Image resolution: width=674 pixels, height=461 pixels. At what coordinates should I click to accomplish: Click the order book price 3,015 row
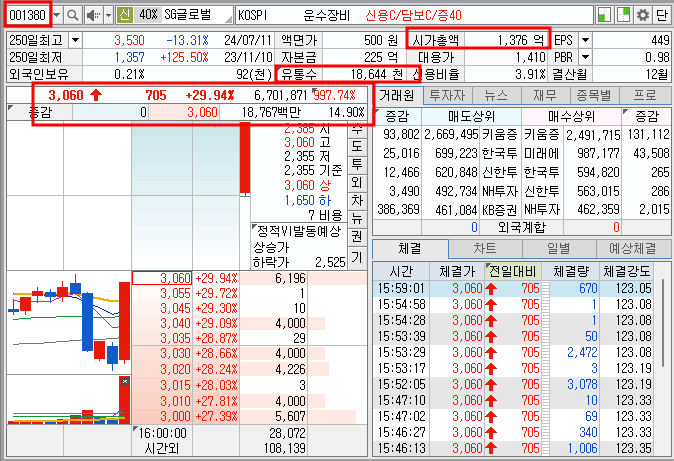(249, 385)
